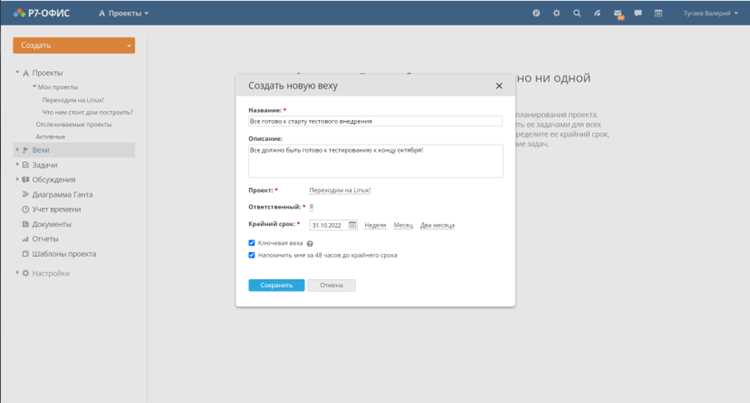Click into the Название input field
Viewport: 750px width, 403px height.
tap(375, 121)
